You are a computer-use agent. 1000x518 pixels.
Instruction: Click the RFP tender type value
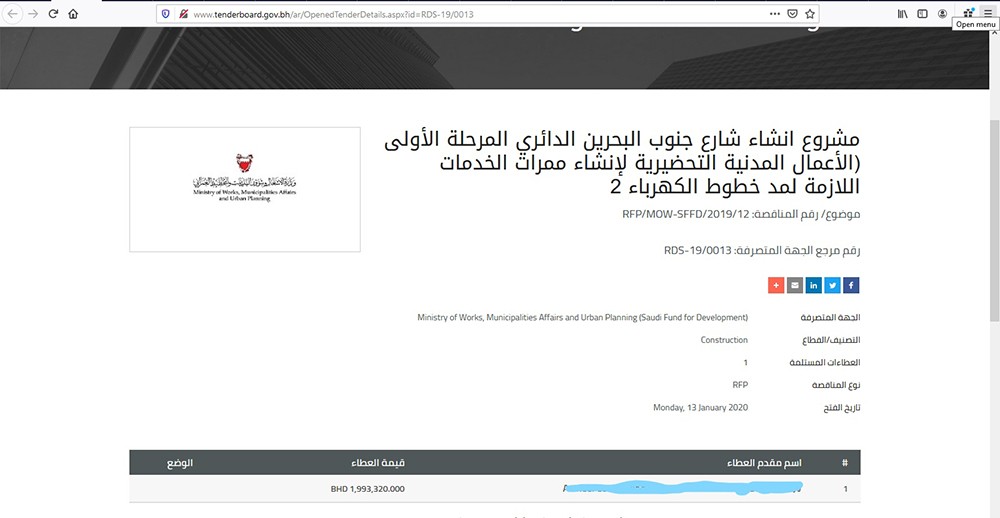pos(740,385)
